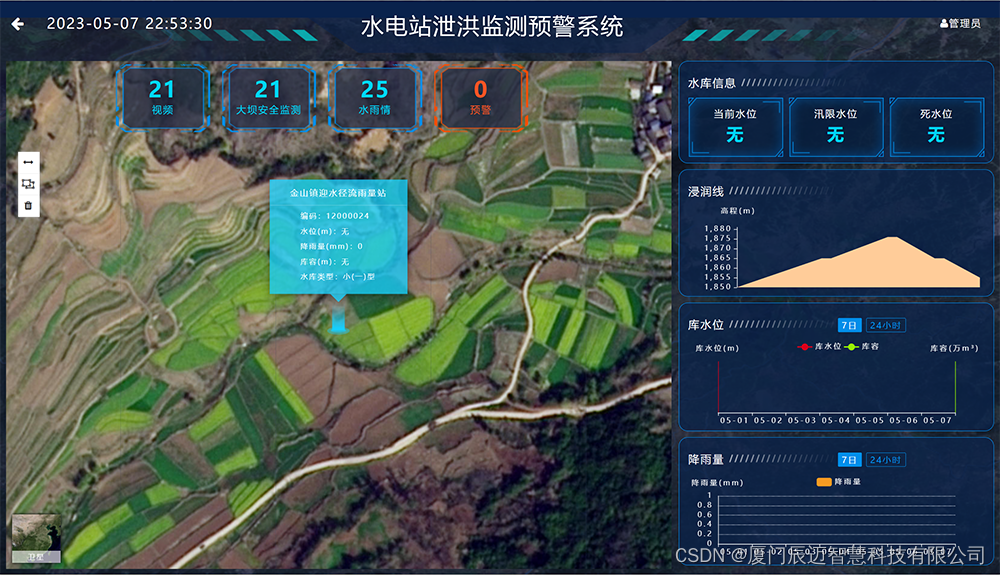This screenshot has width=1000, height=575.
Task: Click popup title 金山镇迎水径流雨量站
Action: point(338,193)
